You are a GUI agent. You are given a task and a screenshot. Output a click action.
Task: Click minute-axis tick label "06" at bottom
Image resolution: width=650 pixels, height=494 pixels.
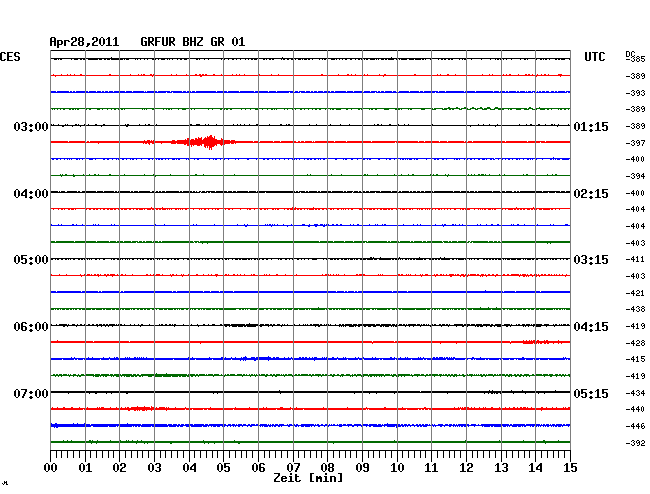coord(258,468)
